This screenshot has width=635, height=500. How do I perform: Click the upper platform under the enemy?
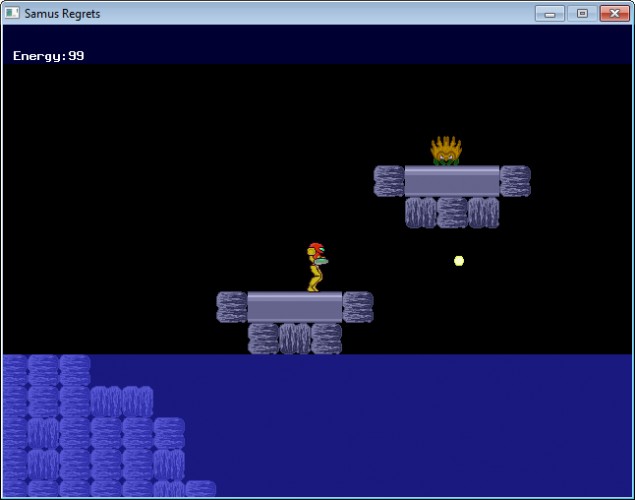click(452, 196)
